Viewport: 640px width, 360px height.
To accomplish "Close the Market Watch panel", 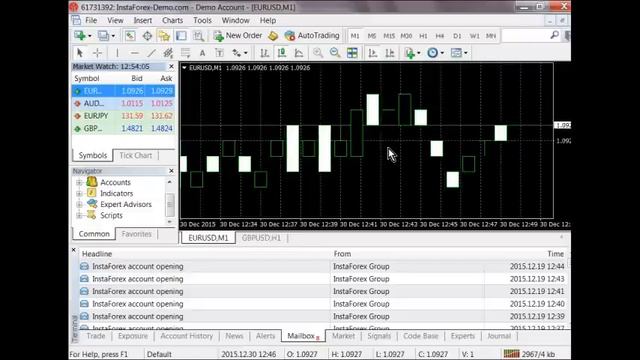I will [x=171, y=67].
